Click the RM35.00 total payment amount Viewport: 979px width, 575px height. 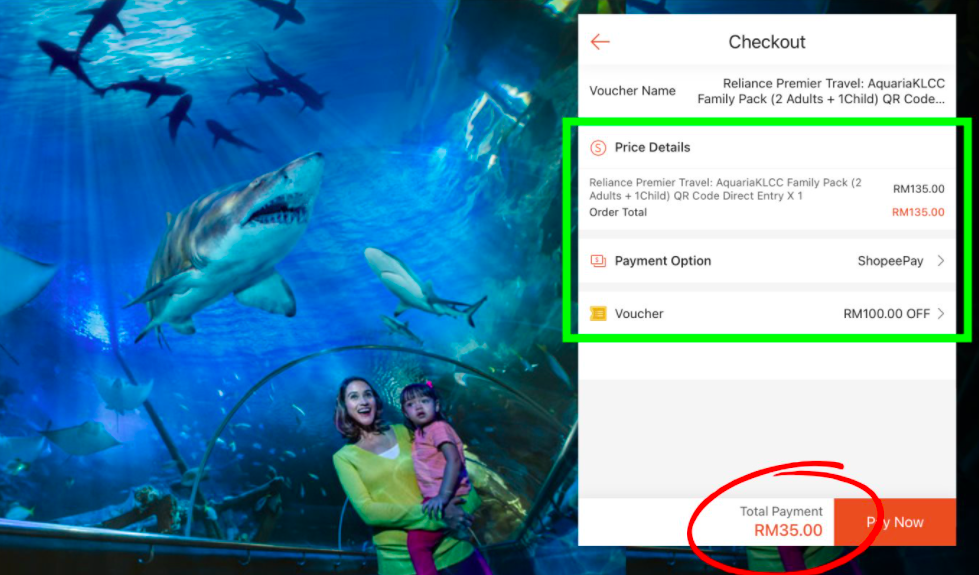click(788, 531)
